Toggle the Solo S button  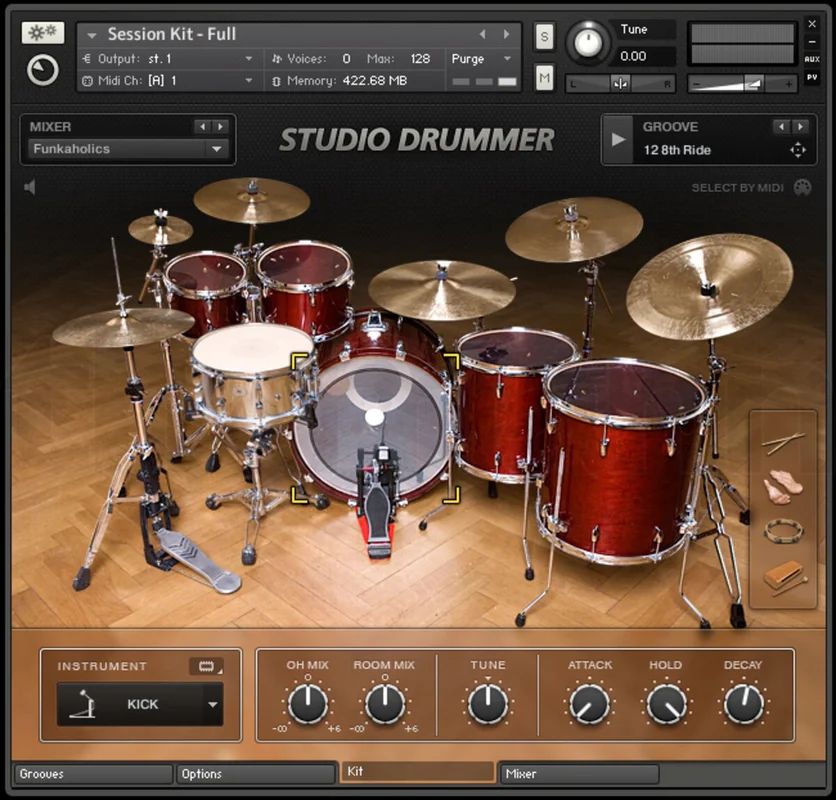[544, 37]
